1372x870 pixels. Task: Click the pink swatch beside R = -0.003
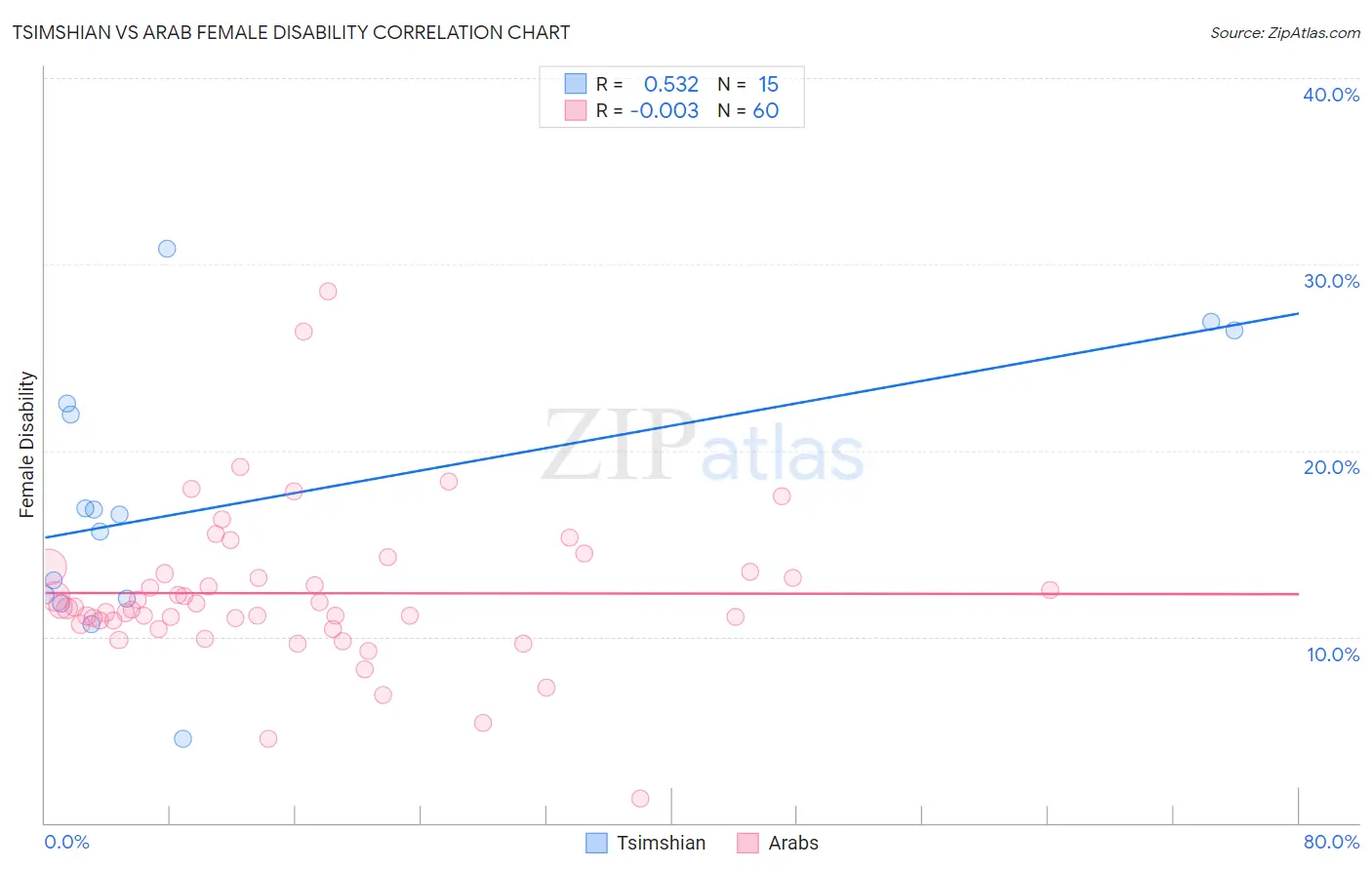pyautogui.click(x=576, y=110)
